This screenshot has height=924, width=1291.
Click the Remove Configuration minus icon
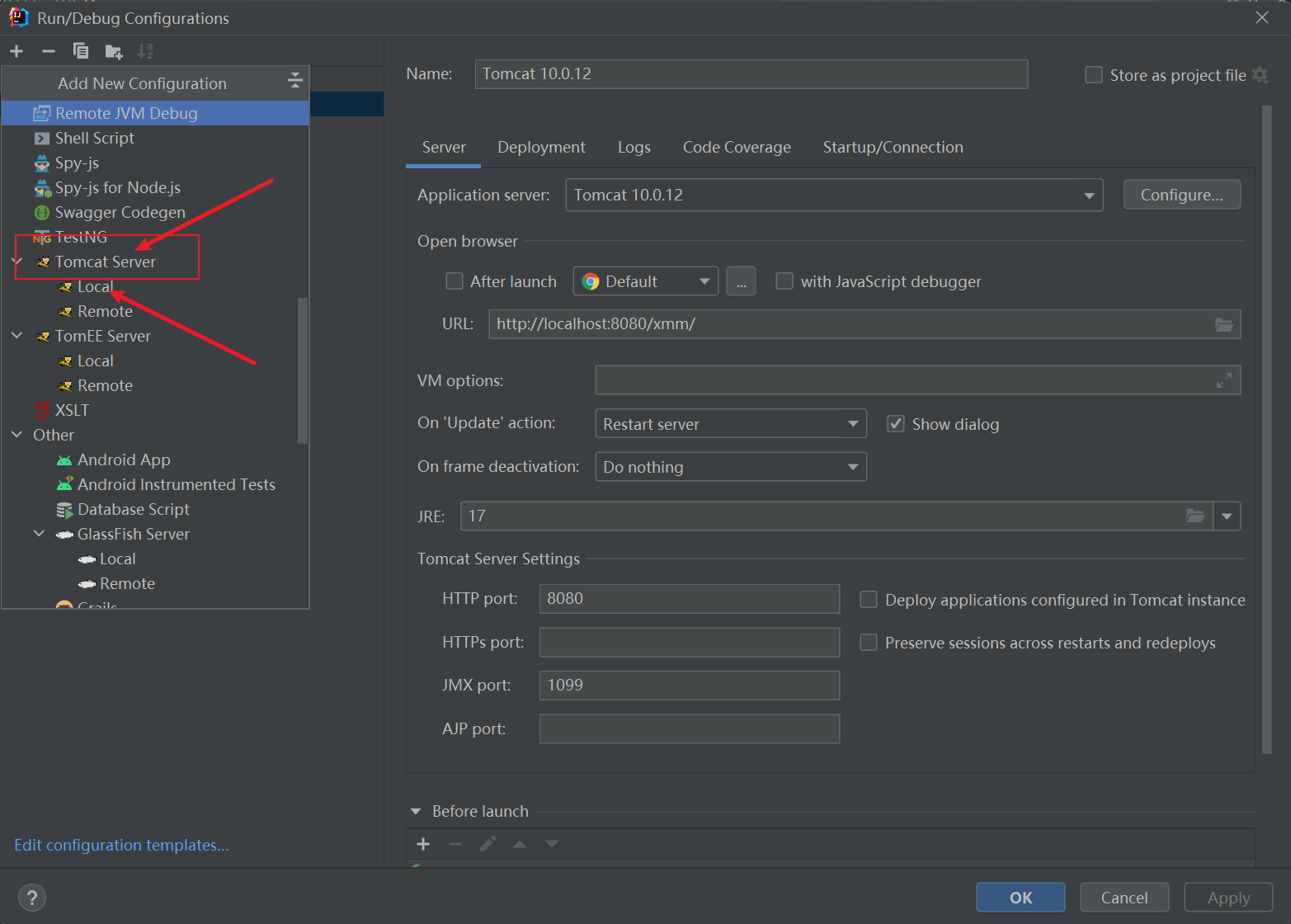(x=49, y=51)
